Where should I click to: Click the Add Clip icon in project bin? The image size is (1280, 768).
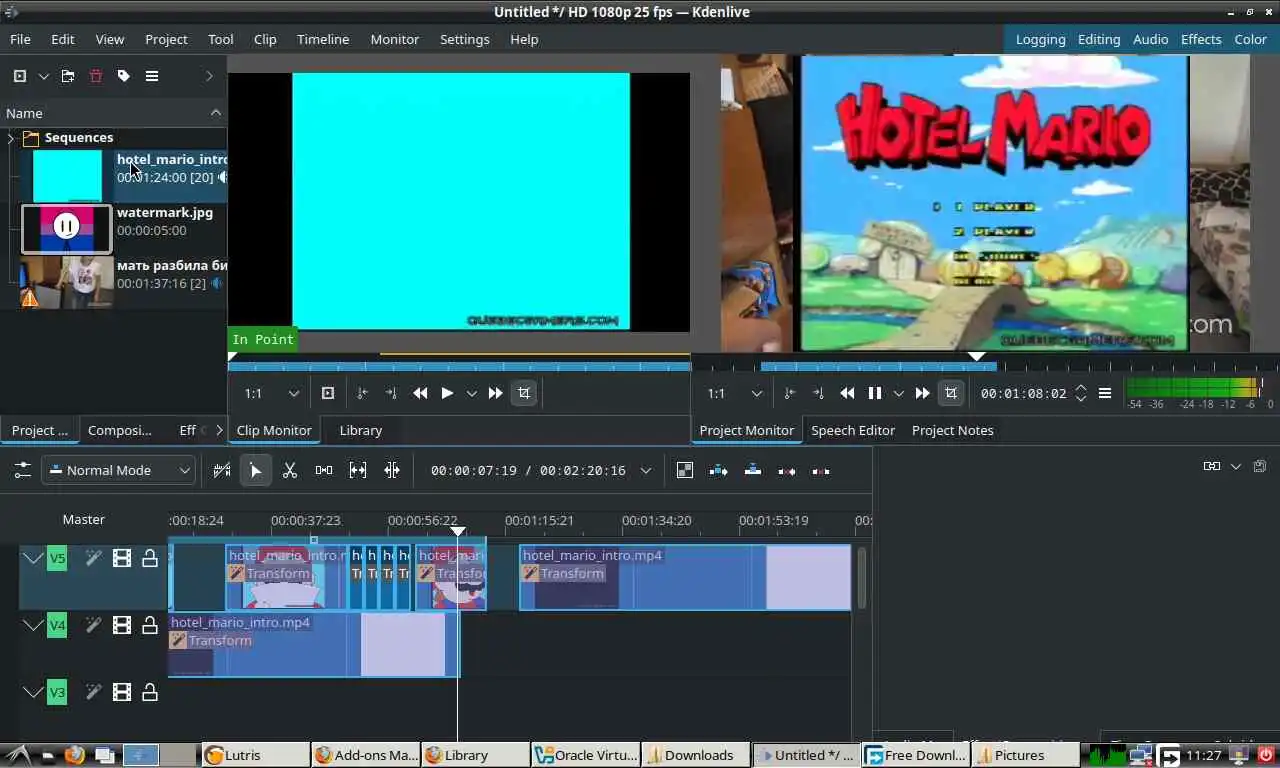19,76
